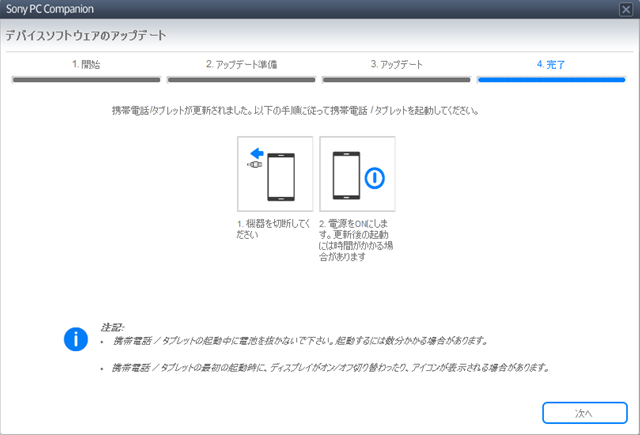The height and width of the screenshot is (435, 640).
Task: Close the Sony PC Companion window
Action: pos(626,9)
